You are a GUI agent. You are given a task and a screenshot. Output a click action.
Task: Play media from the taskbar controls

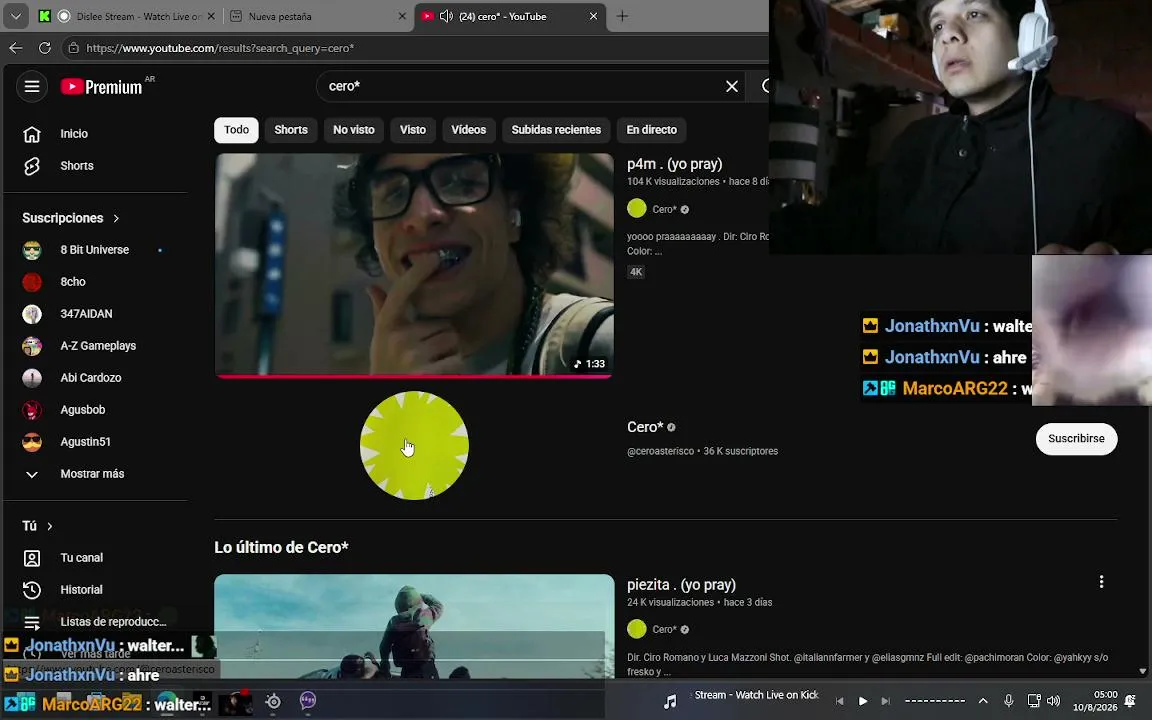863,702
